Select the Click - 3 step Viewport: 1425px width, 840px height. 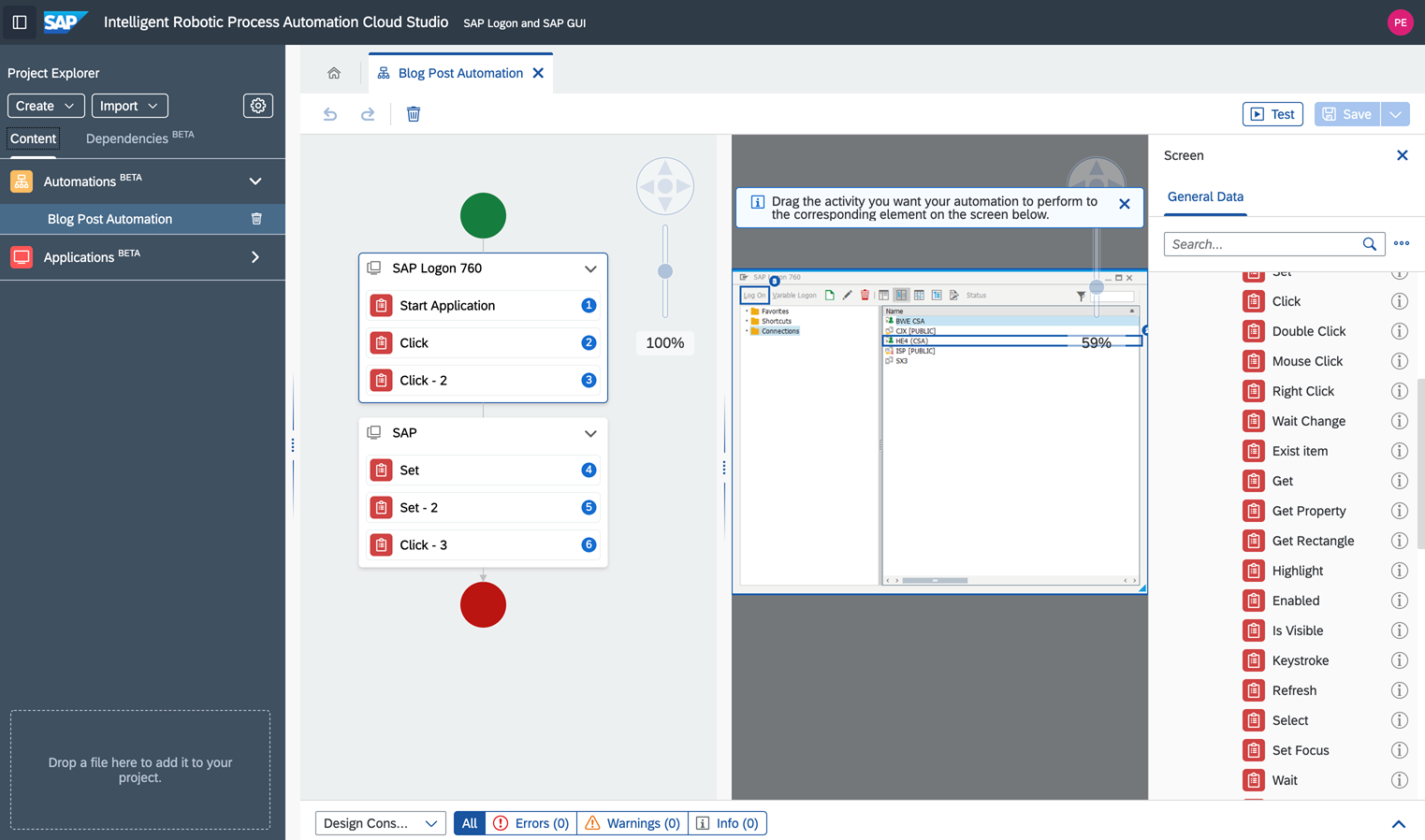[x=483, y=545]
